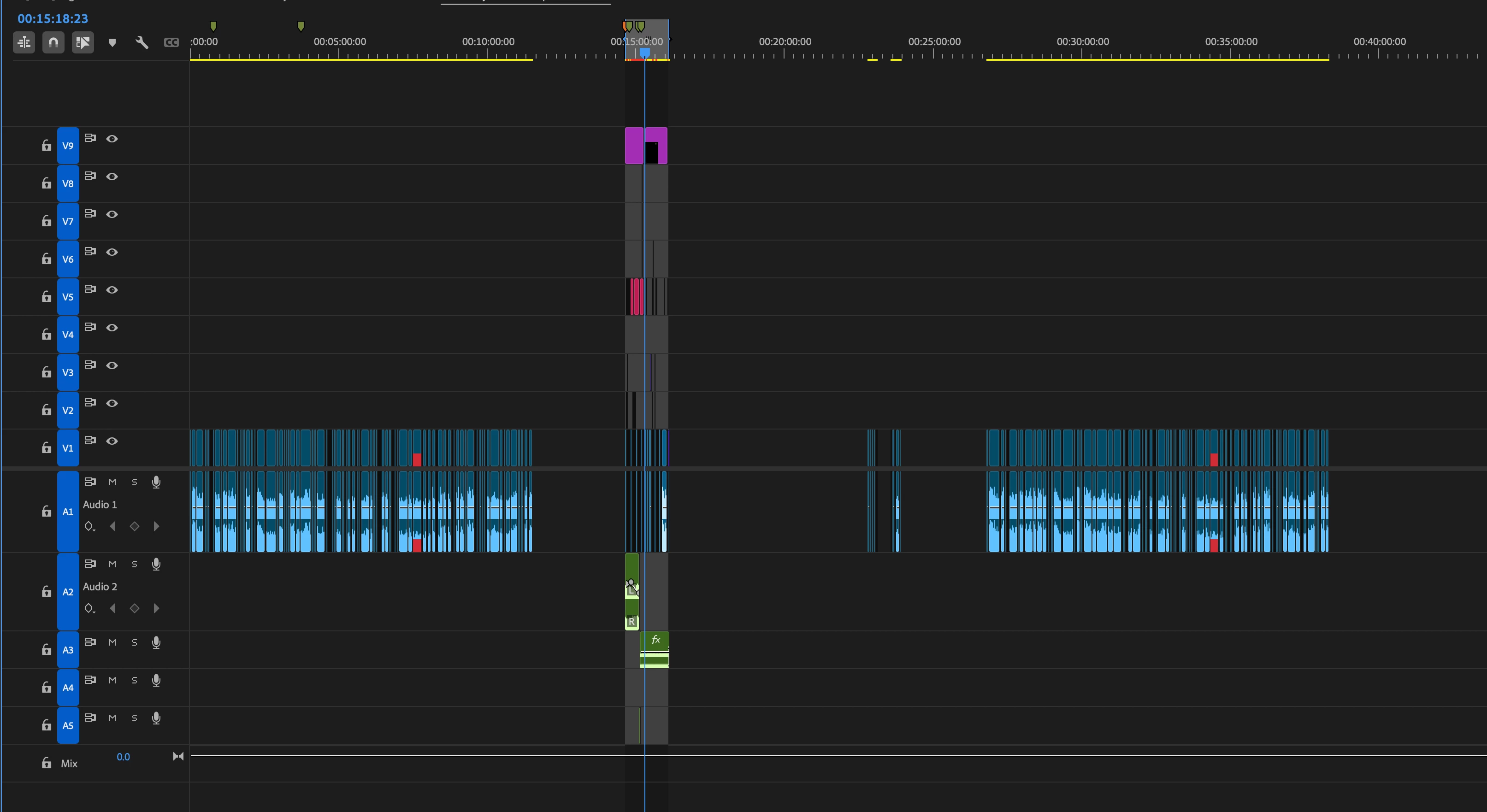Select the V1 track target header
Screen dimensions: 1487x812
(x=68, y=448)
